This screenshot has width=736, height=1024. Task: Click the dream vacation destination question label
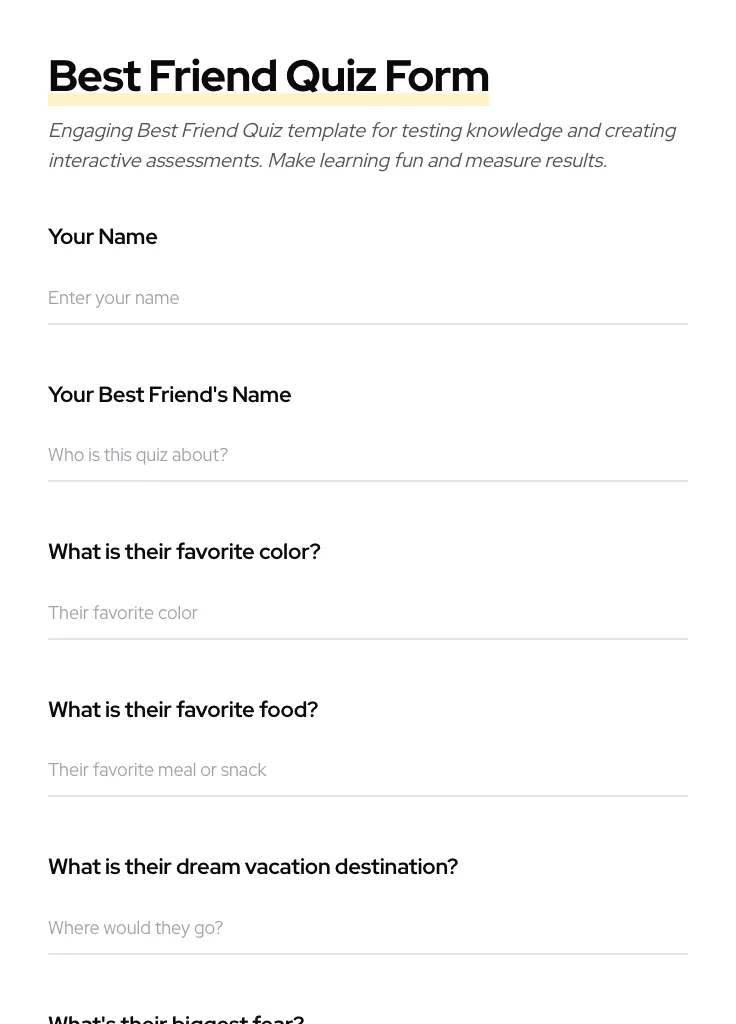click(x=253, y=867)
